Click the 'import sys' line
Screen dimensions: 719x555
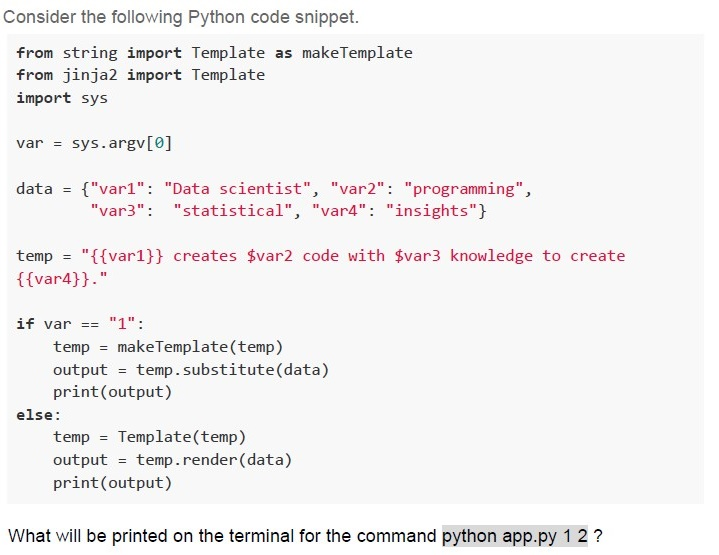62,98
